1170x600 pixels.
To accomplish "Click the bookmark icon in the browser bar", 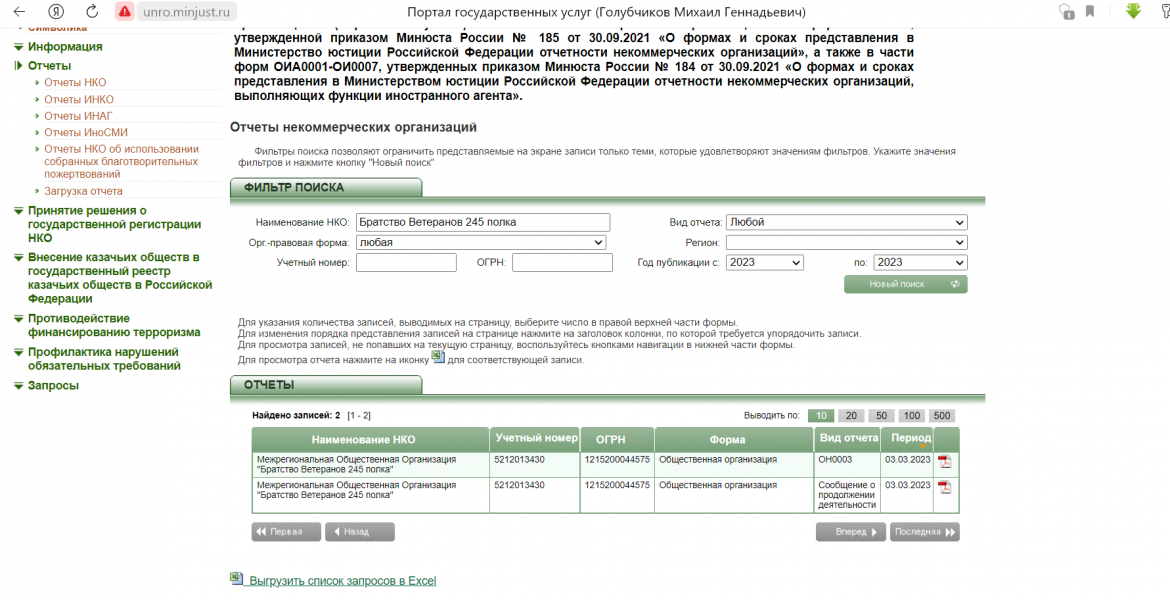I will point(1089,11).
